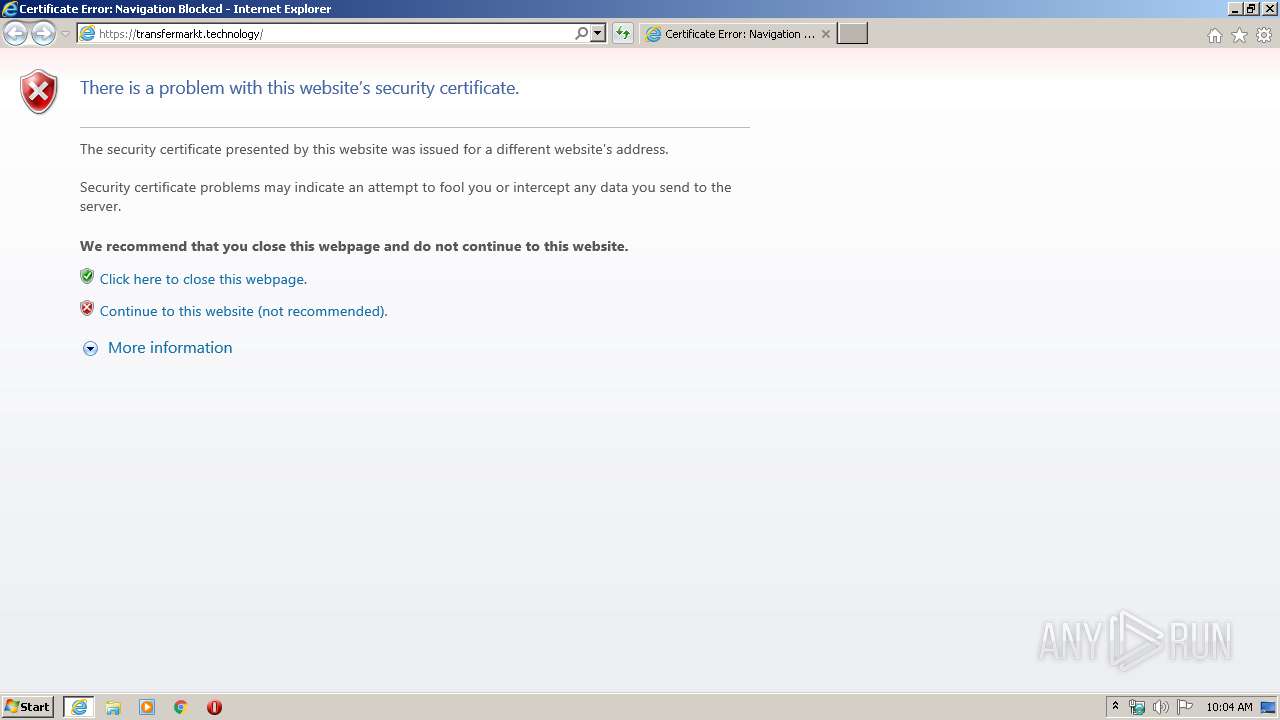Go back with the browser Back arrow
This screenshot has width=1280, height=720.
tap(15, 34)
